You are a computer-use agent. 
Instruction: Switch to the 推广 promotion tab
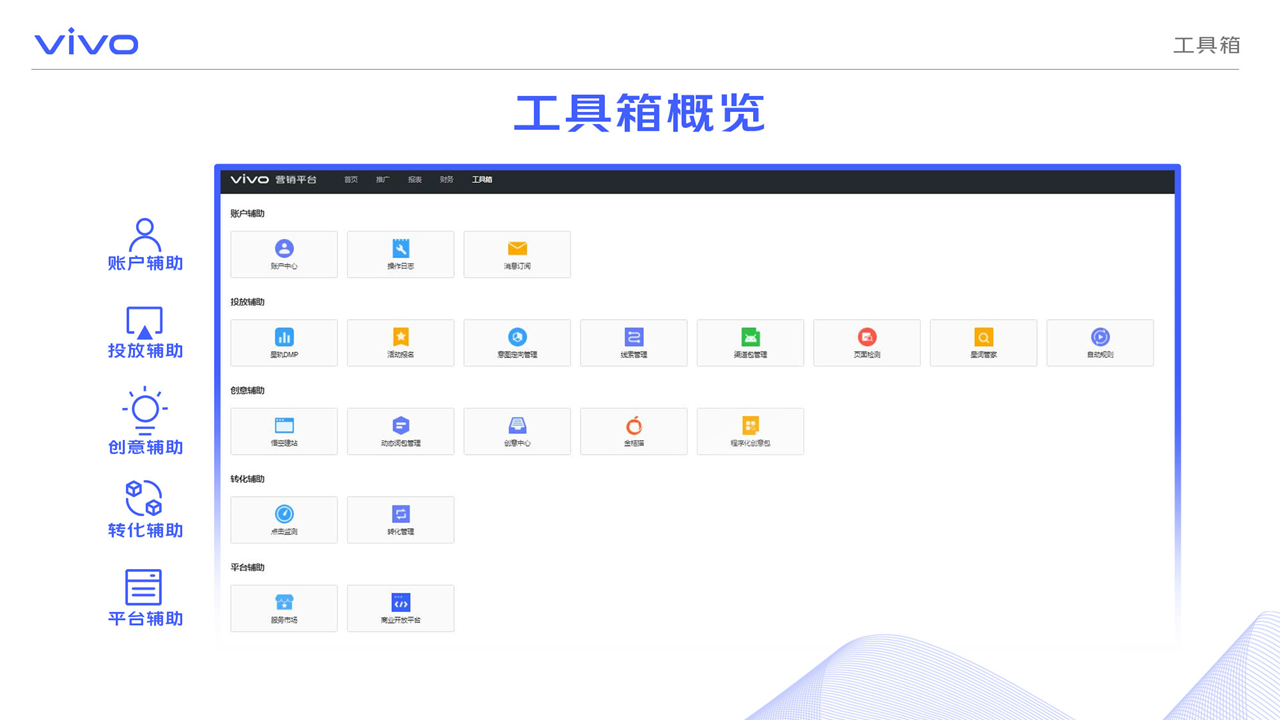[x=383, y=180]
